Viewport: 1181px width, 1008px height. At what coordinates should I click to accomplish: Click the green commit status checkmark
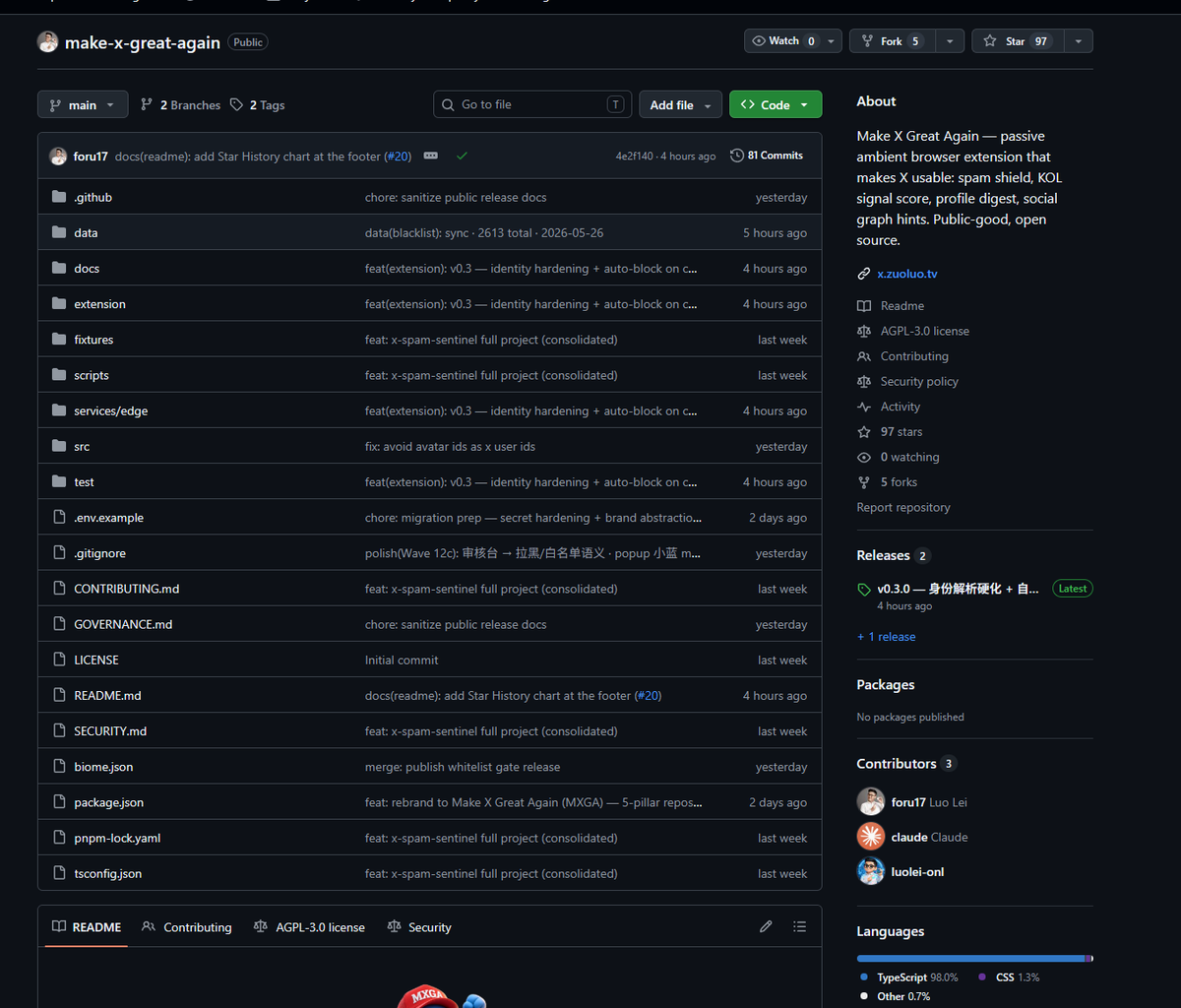coord(462,156)
